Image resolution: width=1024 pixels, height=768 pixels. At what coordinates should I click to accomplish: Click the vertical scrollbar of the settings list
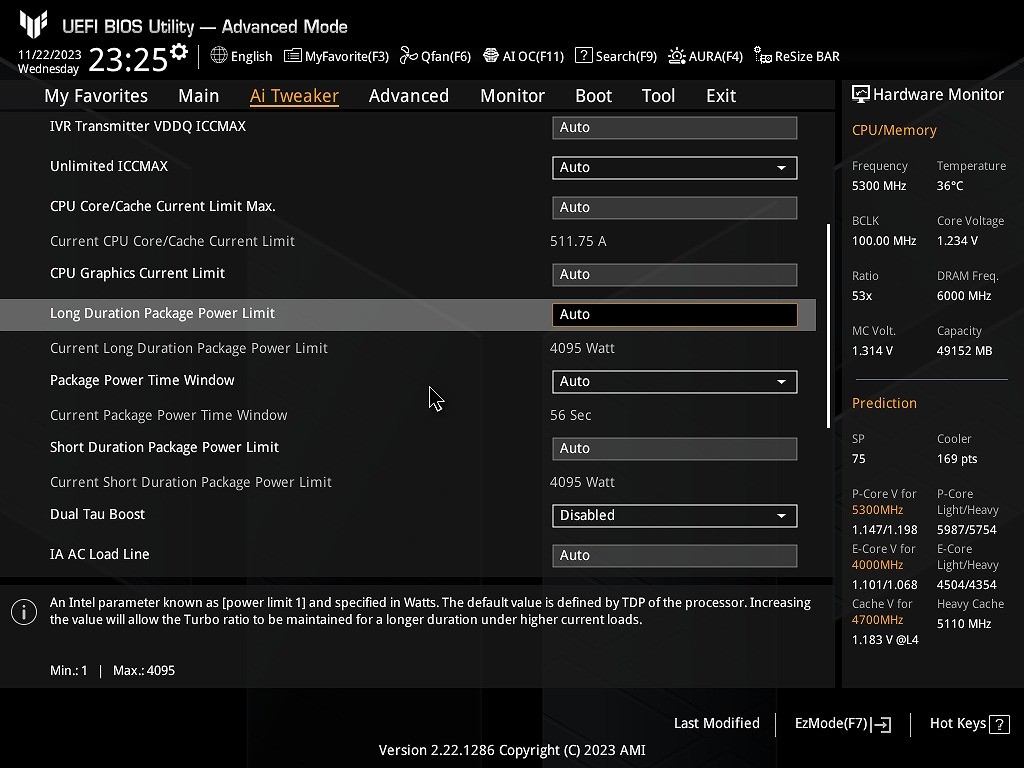(x=828, y=325)
